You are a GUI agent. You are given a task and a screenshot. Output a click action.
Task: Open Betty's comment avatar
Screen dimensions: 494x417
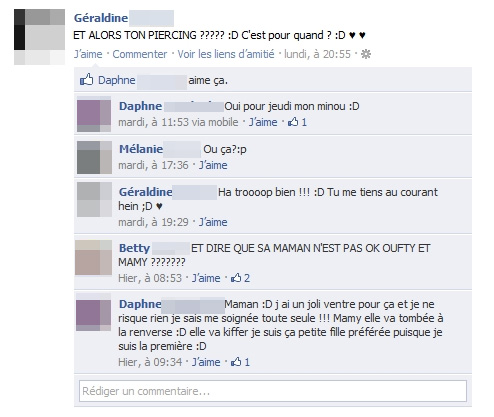tap(93, 257)
